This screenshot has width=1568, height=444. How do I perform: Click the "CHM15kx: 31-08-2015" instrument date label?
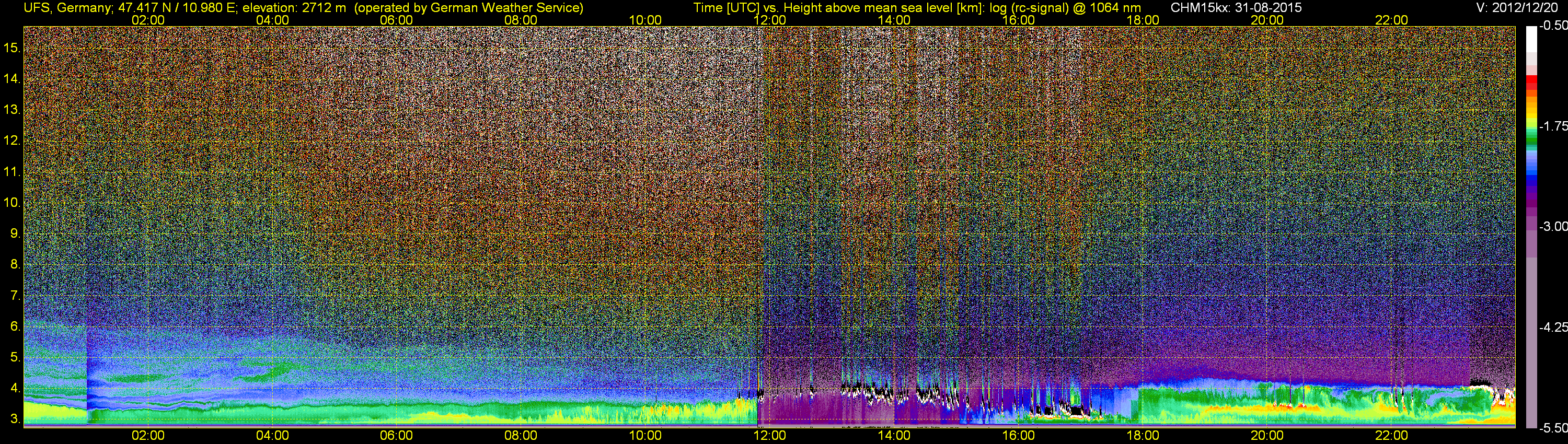(1235, 8)
